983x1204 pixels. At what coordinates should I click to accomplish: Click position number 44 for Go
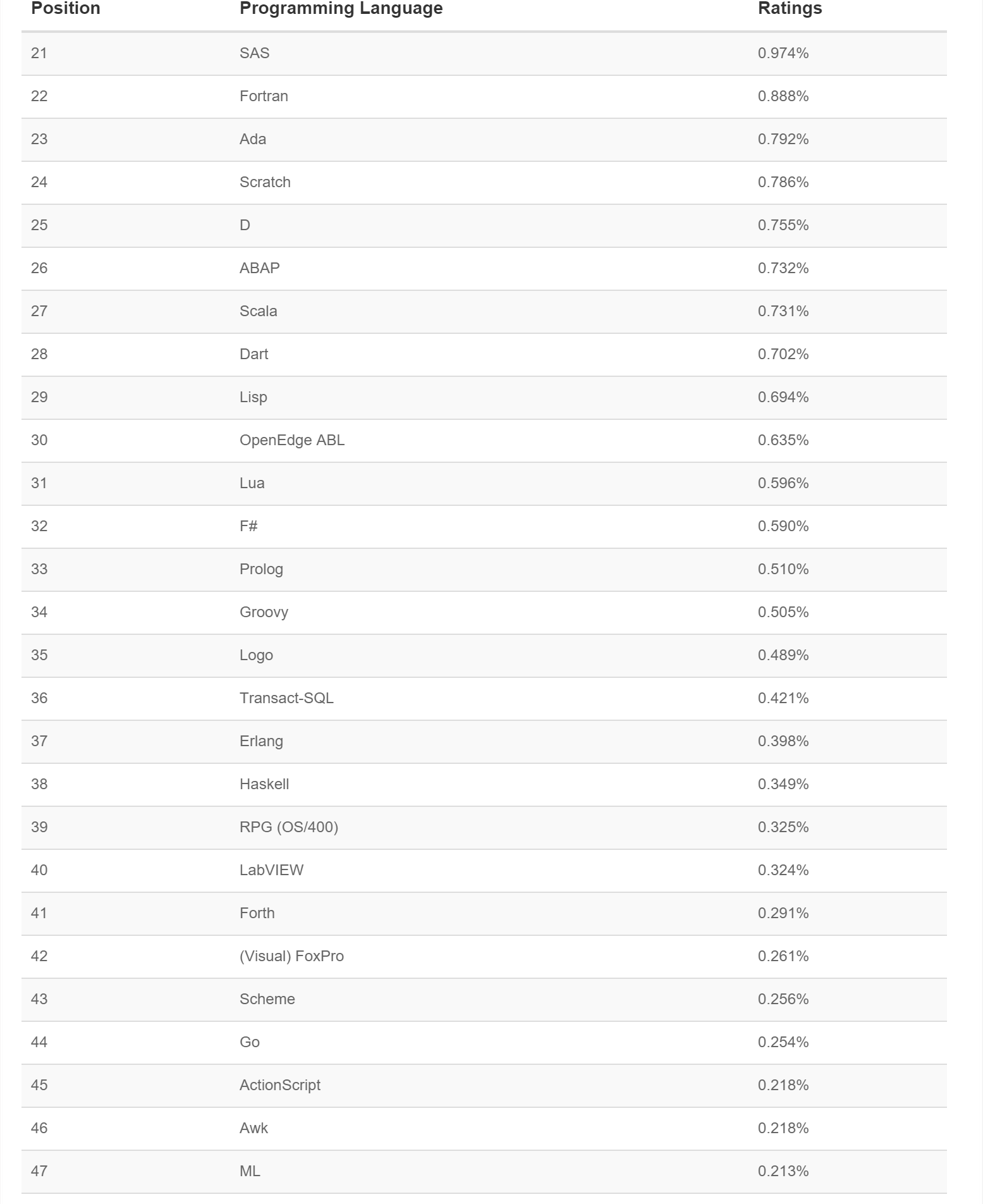click(x=39, y=1042)
